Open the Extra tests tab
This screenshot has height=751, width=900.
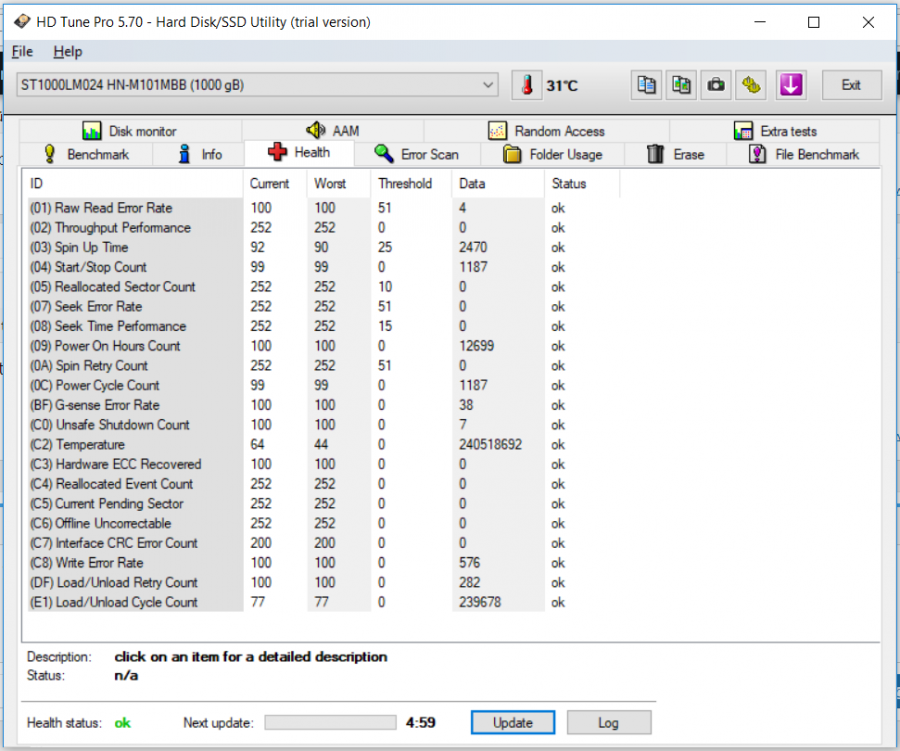tap(775, 131)
